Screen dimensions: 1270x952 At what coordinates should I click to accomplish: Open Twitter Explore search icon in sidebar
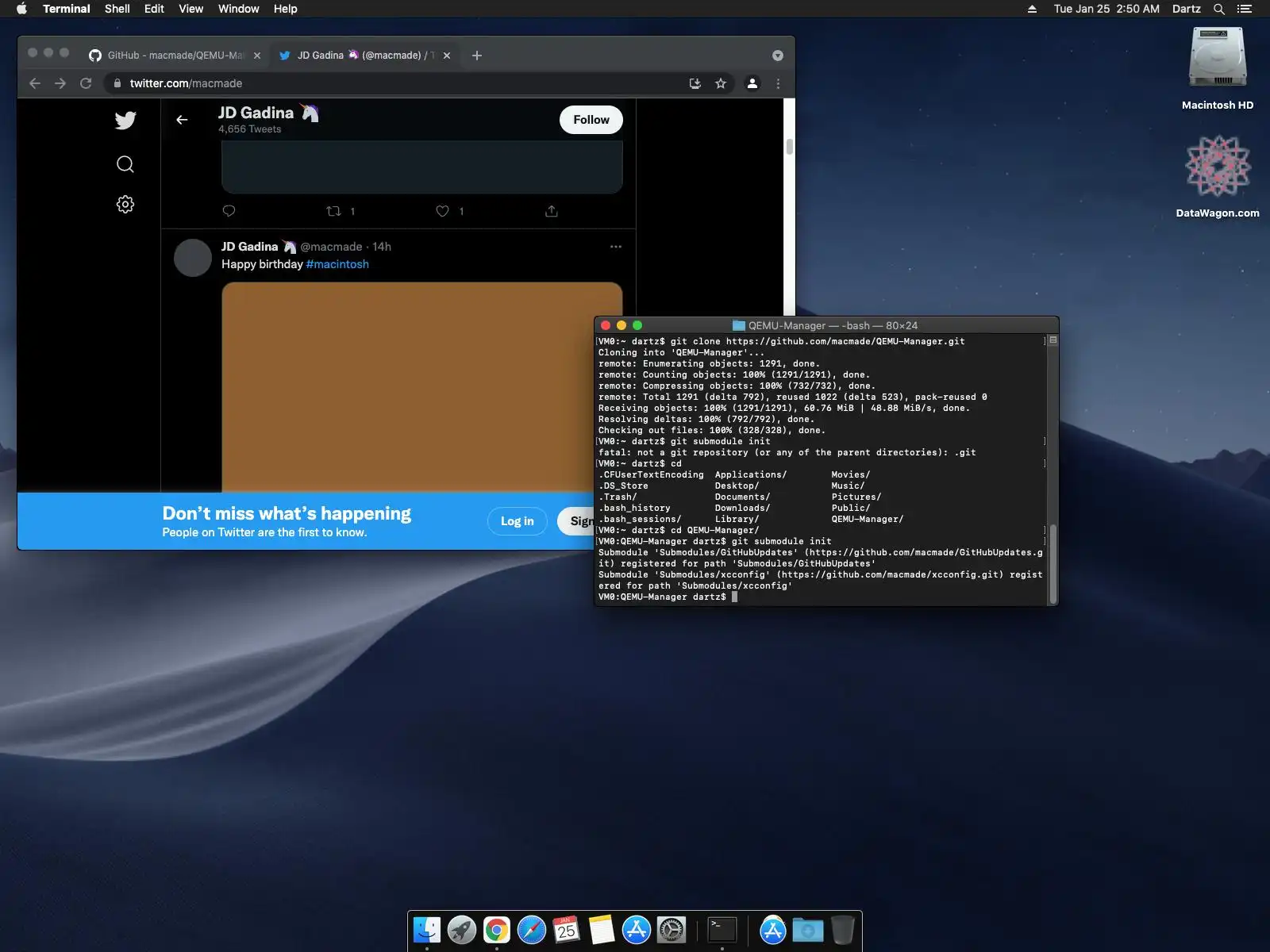pyautogui.click(x=125, y=164)
